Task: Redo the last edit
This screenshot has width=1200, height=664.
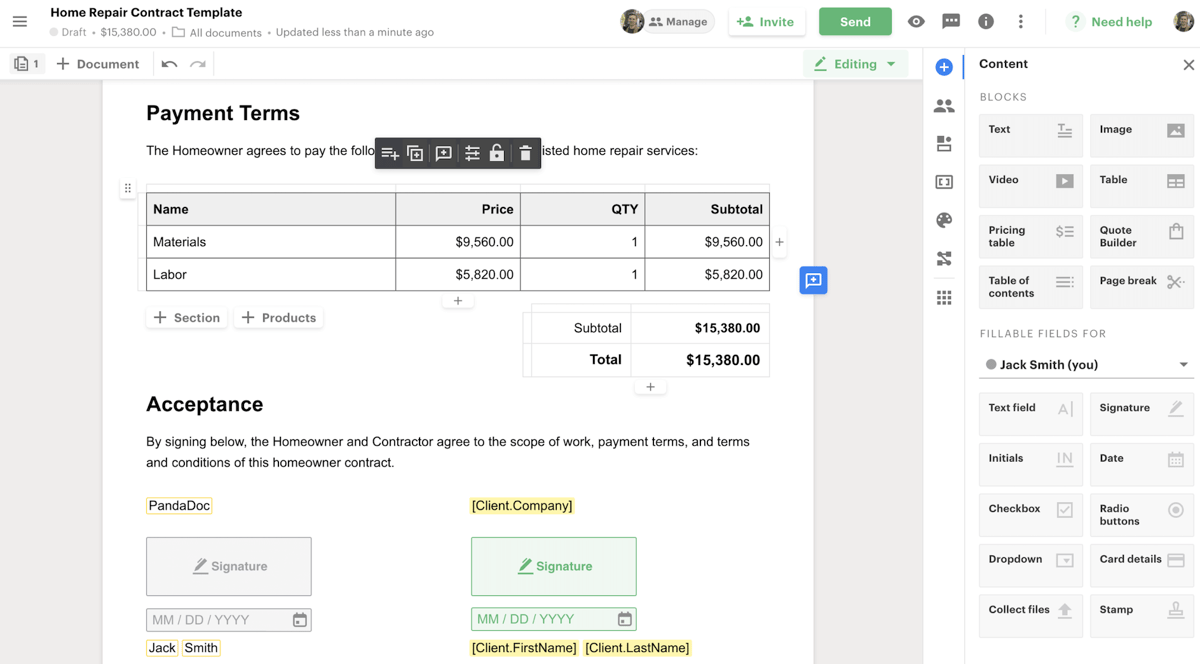Action: (198, 64)
